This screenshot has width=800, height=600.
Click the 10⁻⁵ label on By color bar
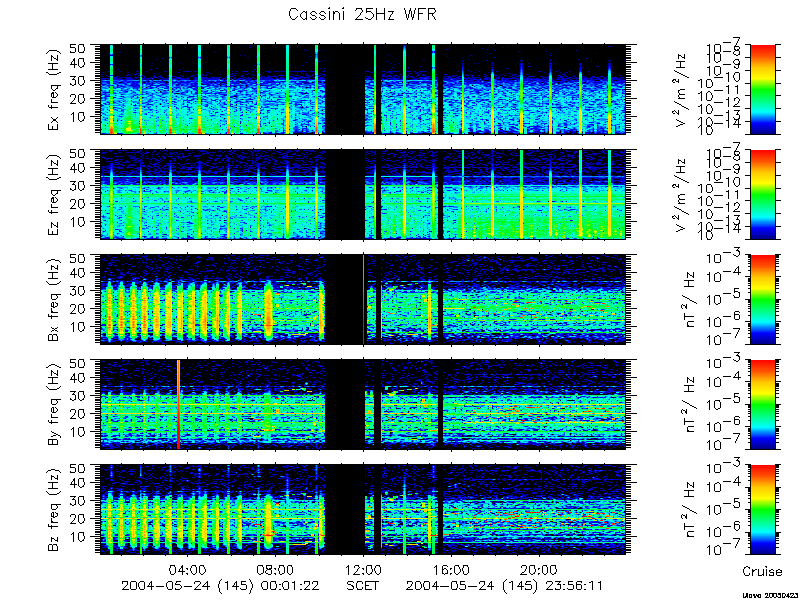coord(725,405)
